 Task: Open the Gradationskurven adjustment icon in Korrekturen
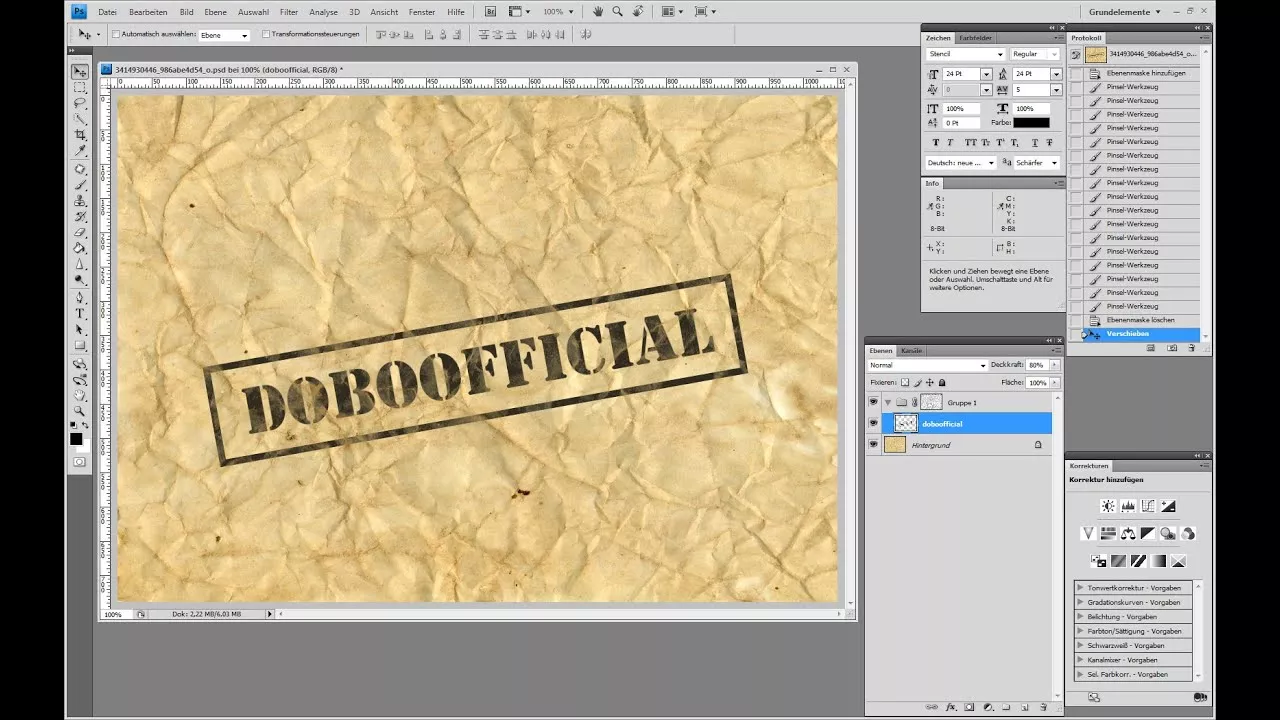(x=1148, y=505)
